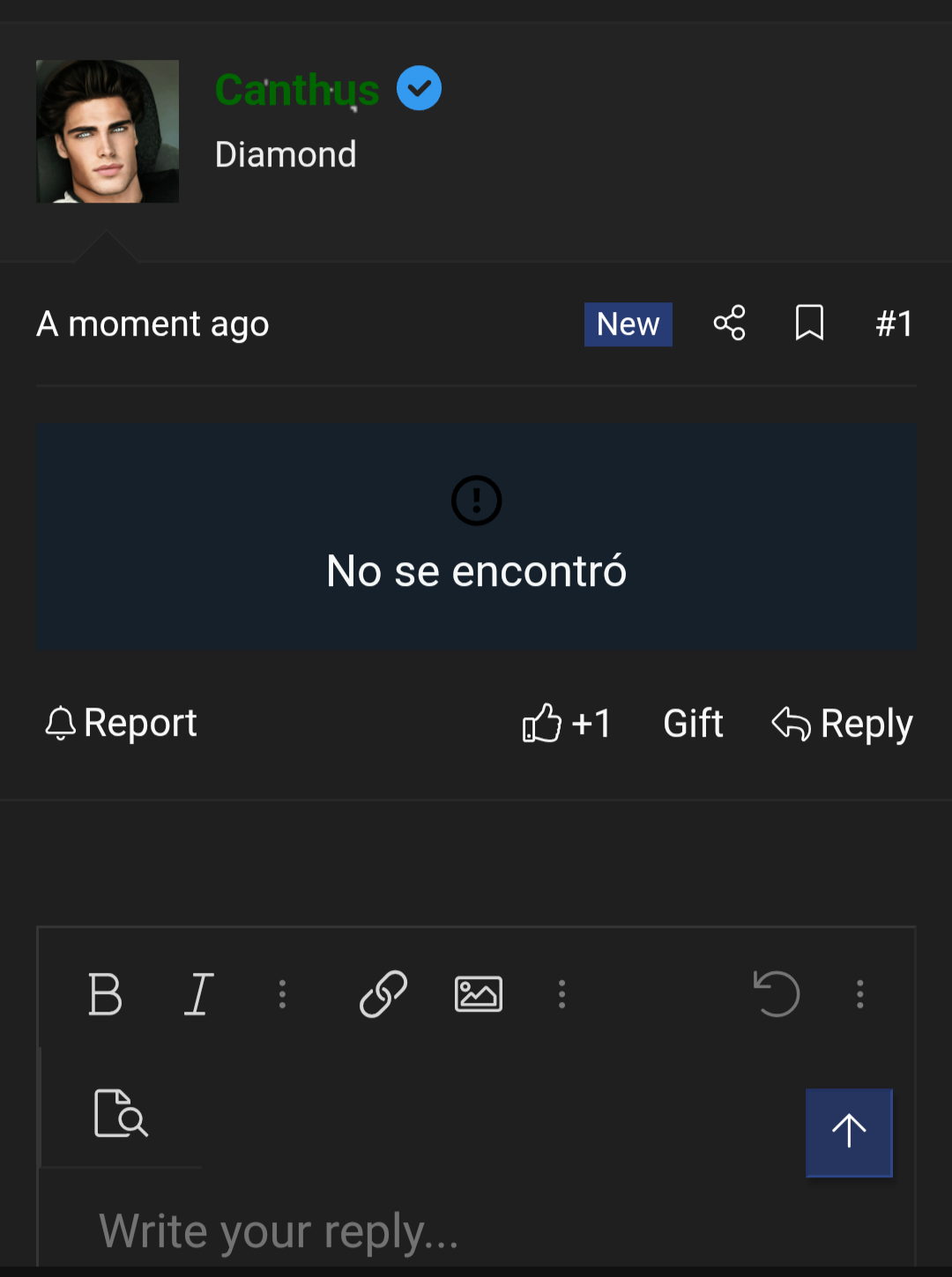The height and width of the screenshot is (1277, 952).
Task: Select the Italic formatting icon
Action: (x=198, y=994)
